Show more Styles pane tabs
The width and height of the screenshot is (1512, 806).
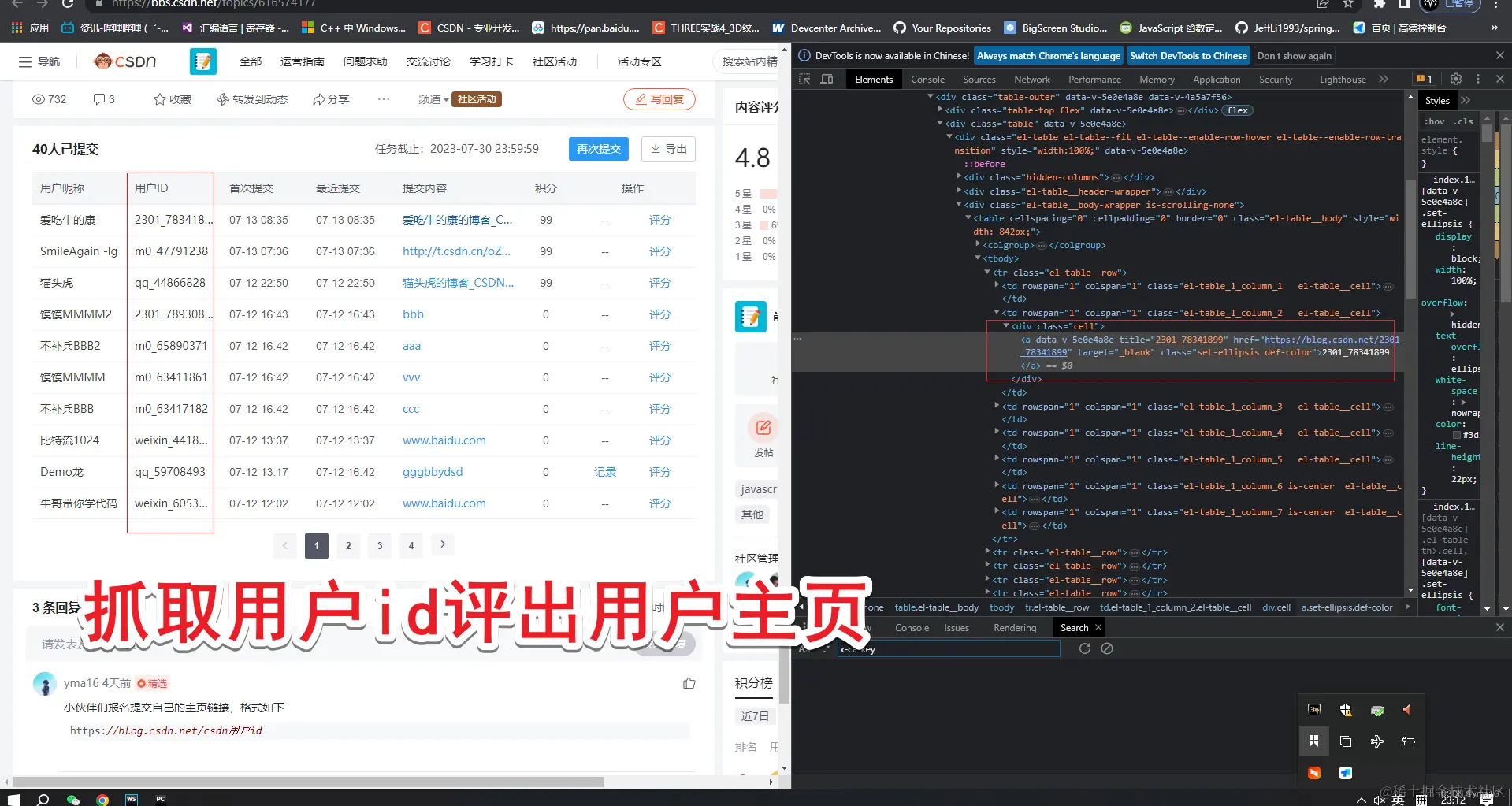[x=1466, y=100]
